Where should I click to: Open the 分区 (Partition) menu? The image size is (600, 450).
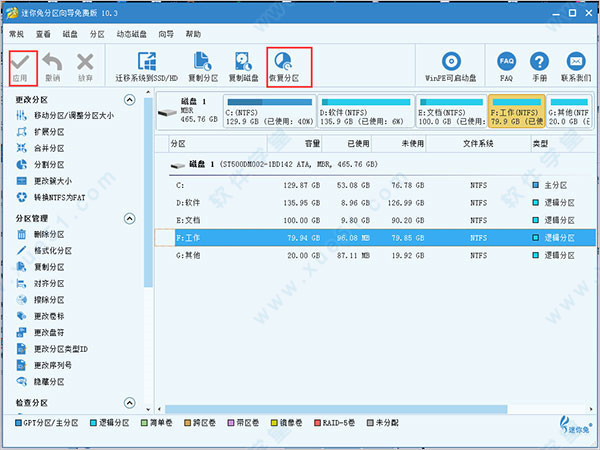coord(97,34)
